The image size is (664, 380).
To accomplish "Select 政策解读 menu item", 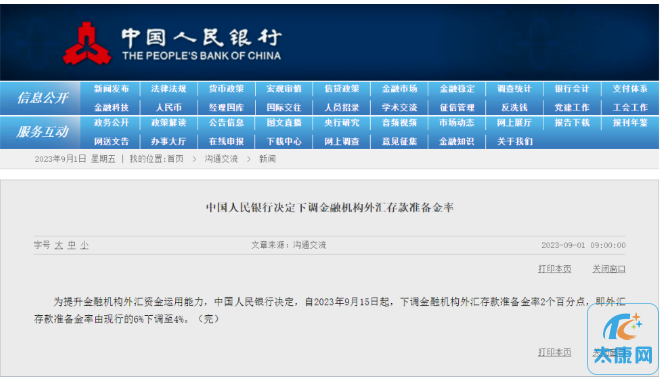I will tap(169, 123).
